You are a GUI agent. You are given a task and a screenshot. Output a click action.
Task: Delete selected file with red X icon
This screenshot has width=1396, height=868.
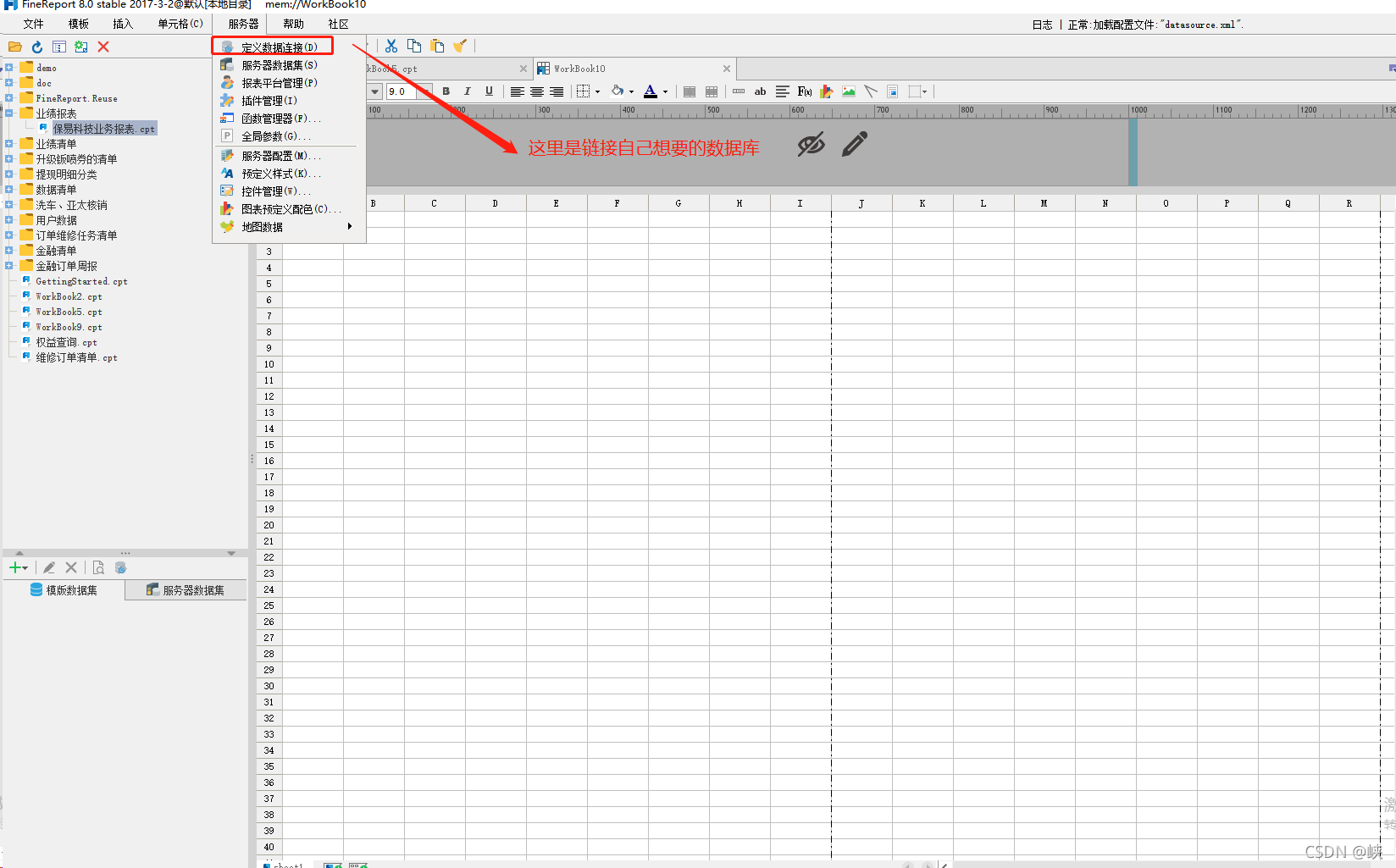103,47
